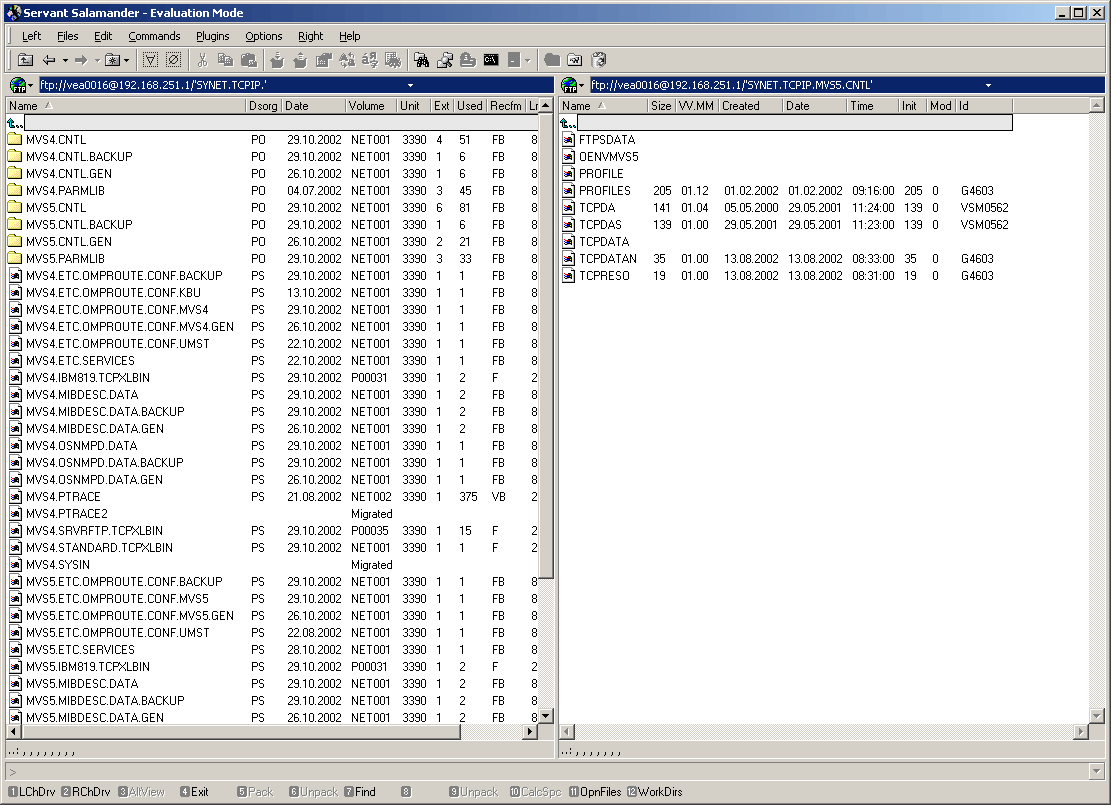Click the Command Shell toolbar icon
Viewport: 1111px width, 805px height.
point(491,60)
